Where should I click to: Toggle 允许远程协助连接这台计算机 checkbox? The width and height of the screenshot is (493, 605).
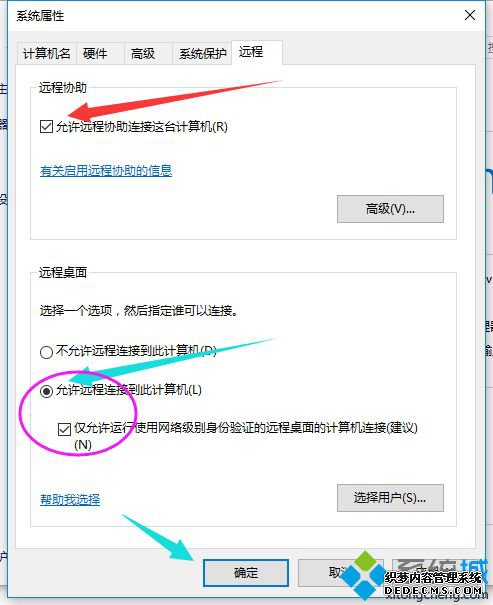pyautogui.click(x=46, y=127)
